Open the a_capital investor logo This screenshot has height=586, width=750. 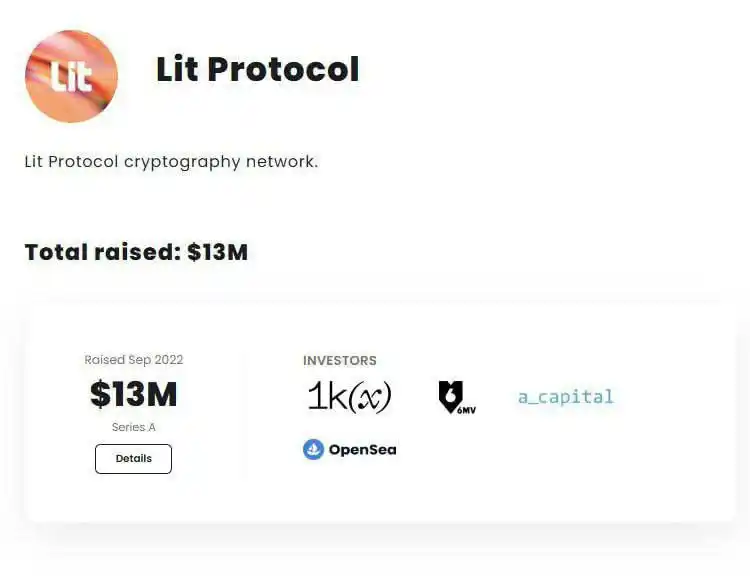[x=565, y=397]
